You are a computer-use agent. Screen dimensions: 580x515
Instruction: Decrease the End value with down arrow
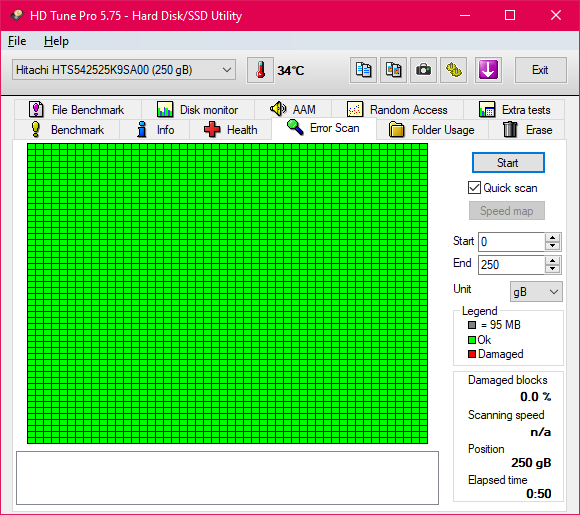[x=552, y=269]
